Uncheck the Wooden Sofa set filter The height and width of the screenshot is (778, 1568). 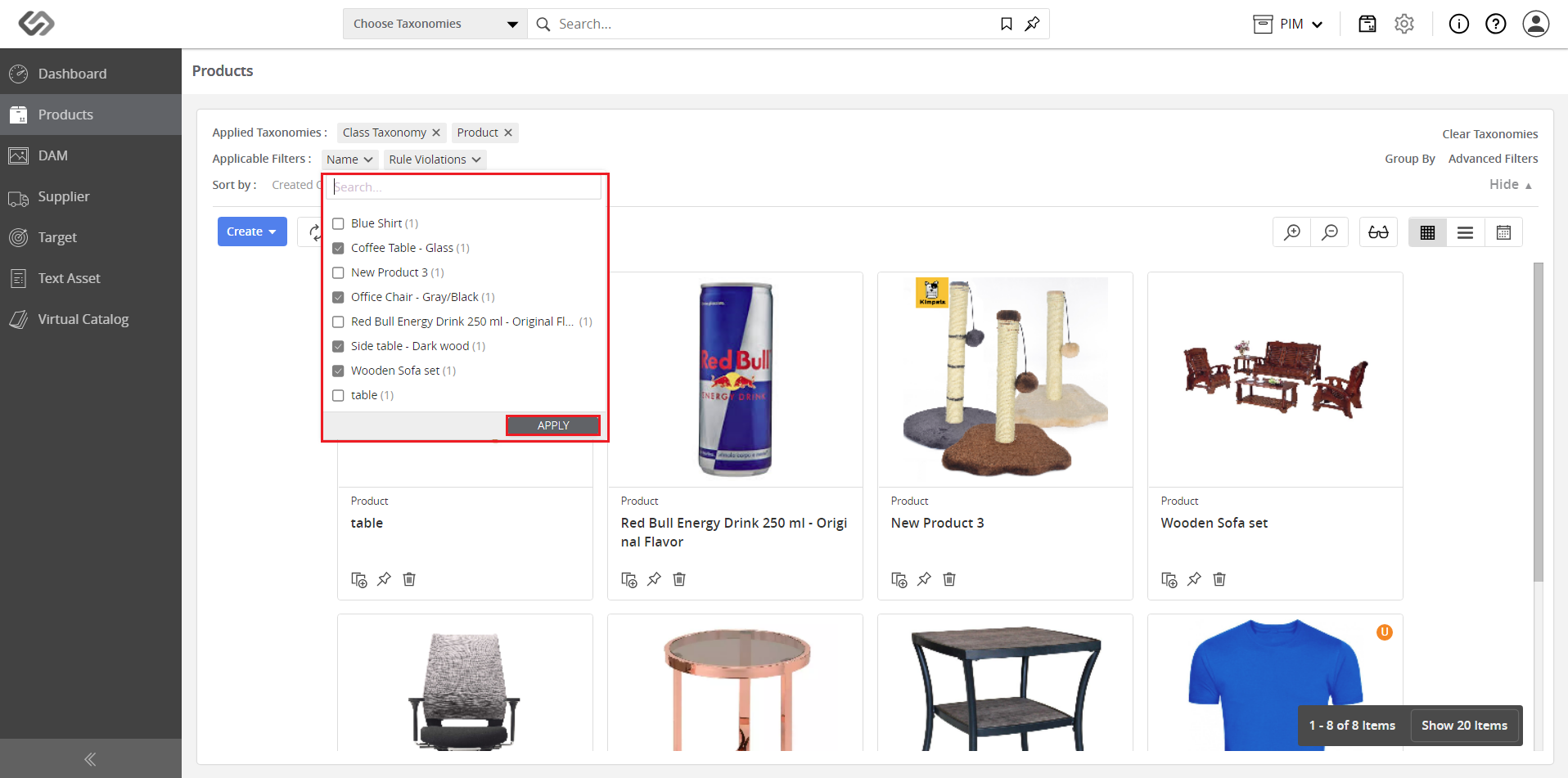(338, 371)
